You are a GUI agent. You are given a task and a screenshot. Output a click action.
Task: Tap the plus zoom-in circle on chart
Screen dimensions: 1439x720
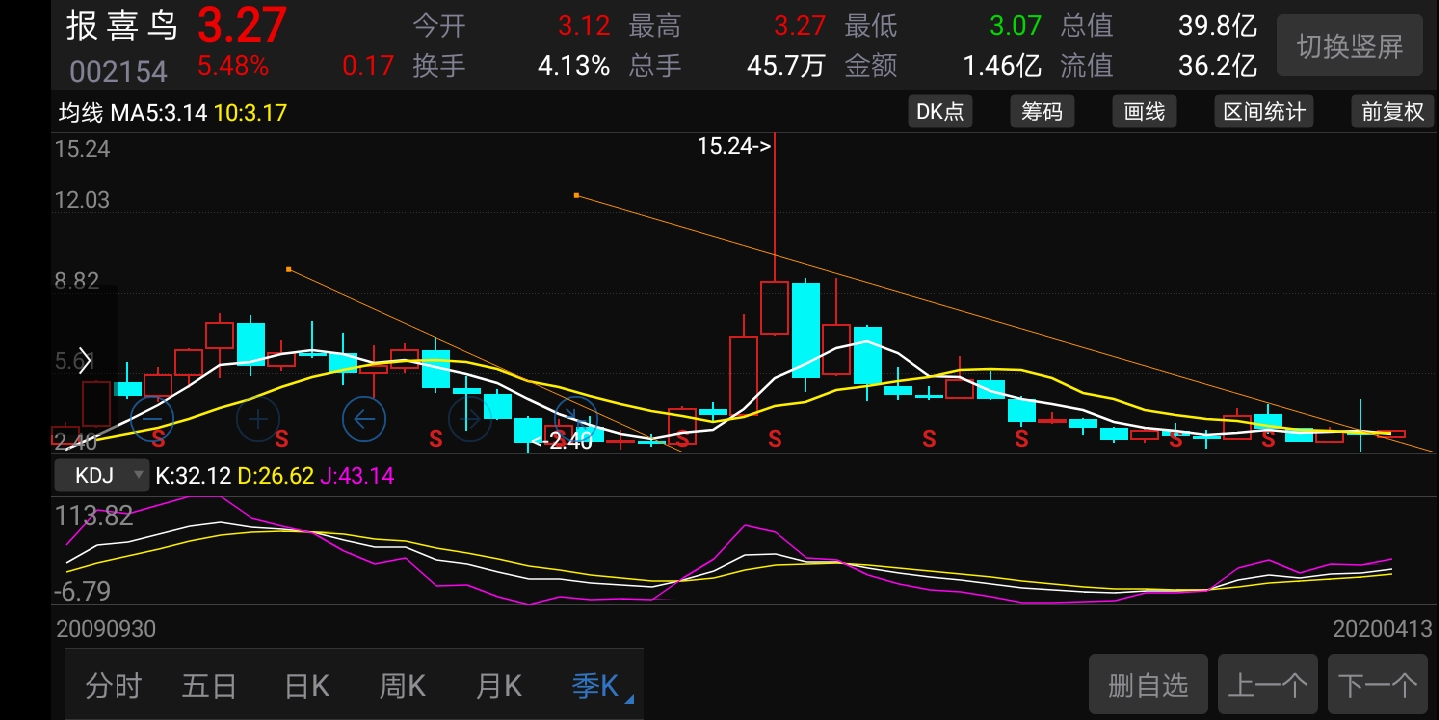(258, 418)
